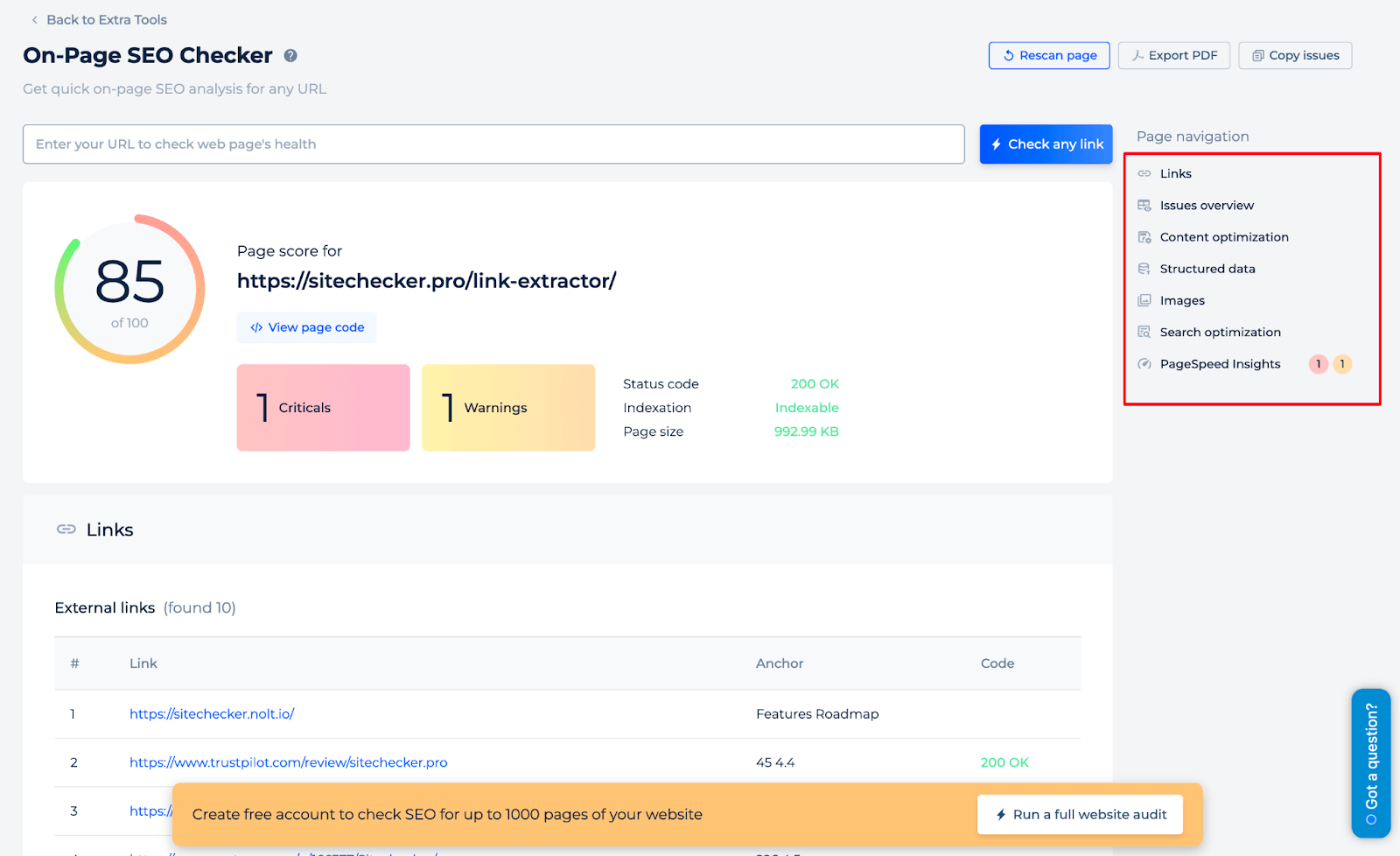Click the Links chain icon in navigation
1400x856 pixels.
(x=1144, y=173)
